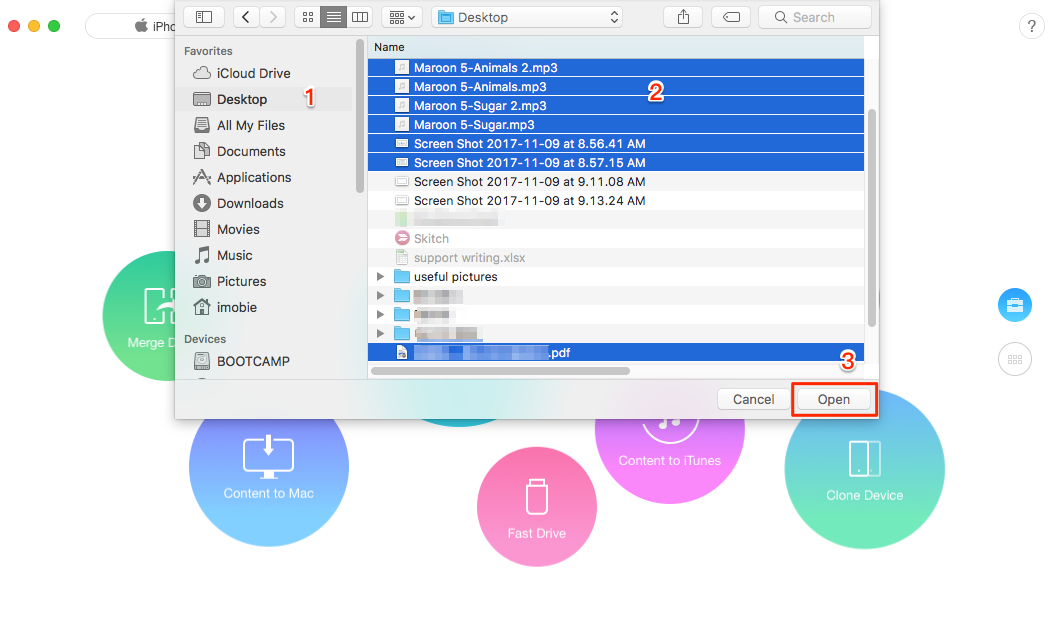Select Desktop in the sidebar

click(263, 99)
